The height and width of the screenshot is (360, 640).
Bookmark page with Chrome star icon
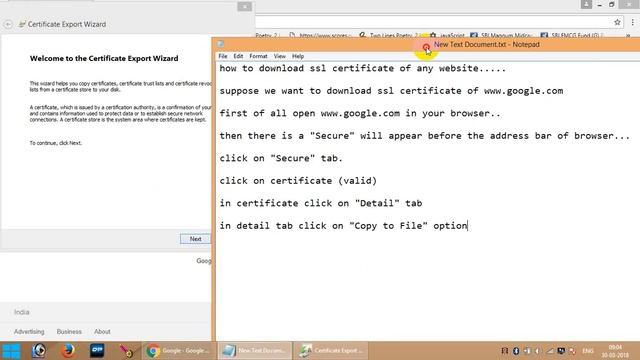click(x=617, y=22)
